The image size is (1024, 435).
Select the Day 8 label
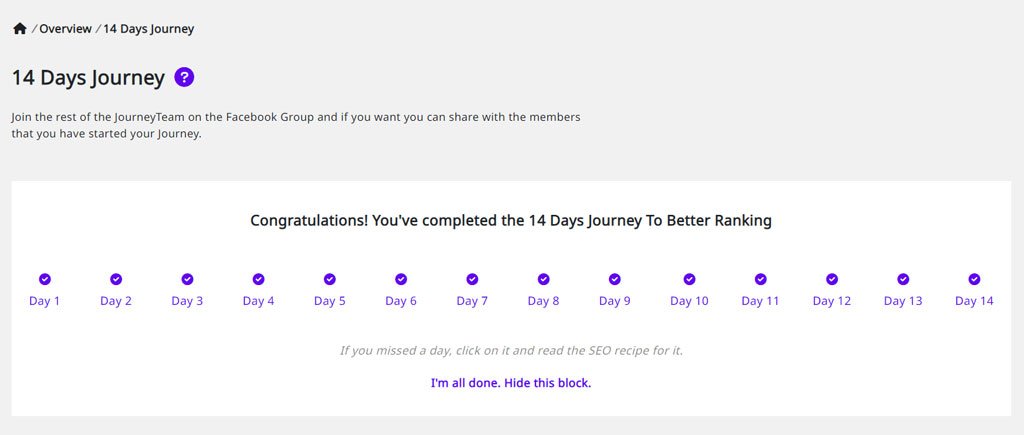[543, 301]
